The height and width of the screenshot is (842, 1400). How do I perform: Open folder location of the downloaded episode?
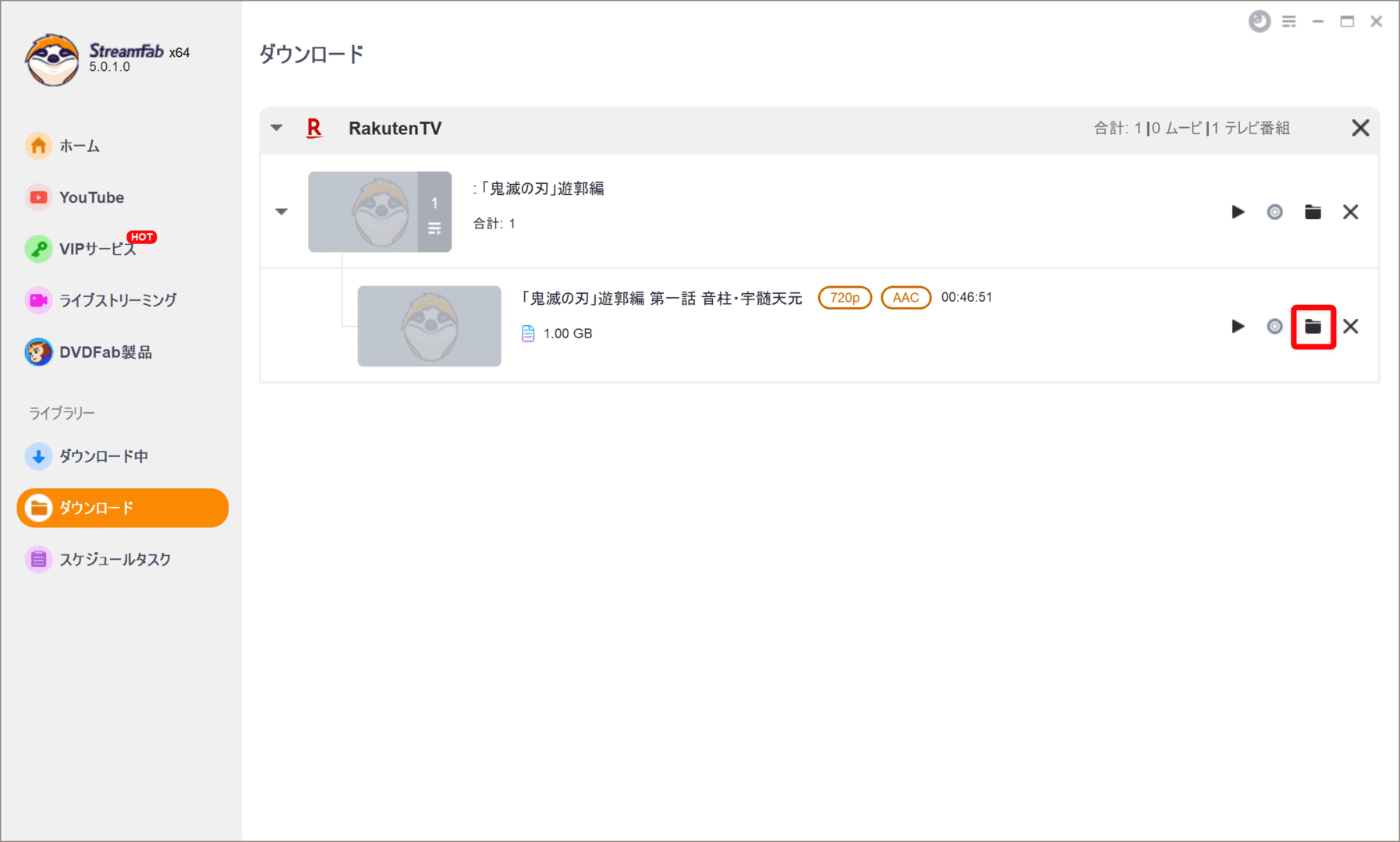pos(1313,327)
